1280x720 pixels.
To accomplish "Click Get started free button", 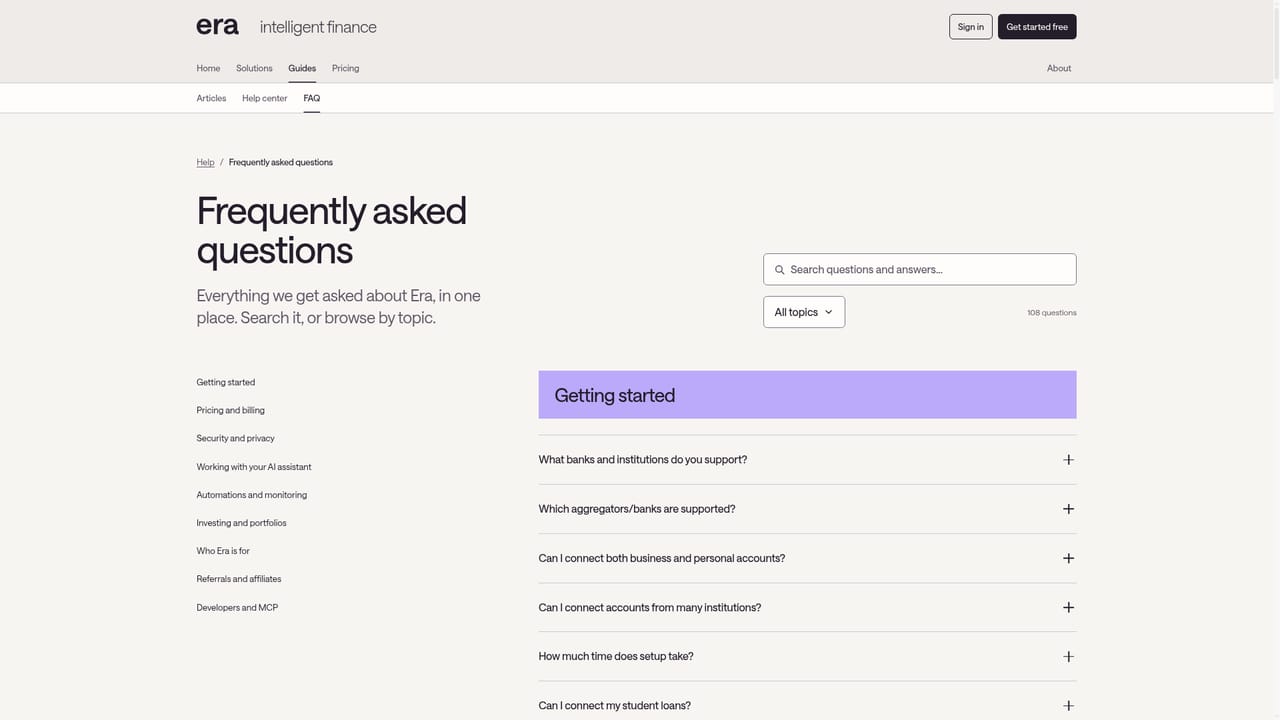I will [1037, 27].
